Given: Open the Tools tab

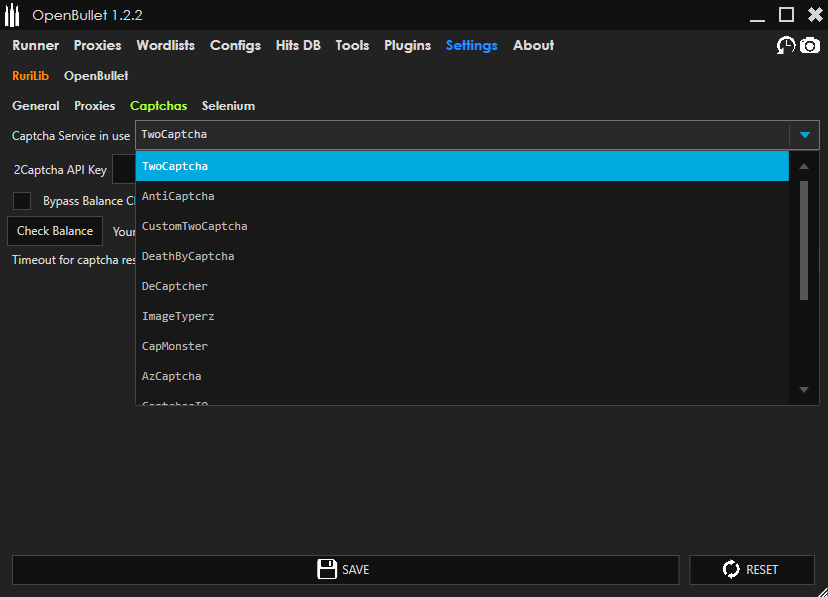Looking at the screenshot, I should pos(352,45).
